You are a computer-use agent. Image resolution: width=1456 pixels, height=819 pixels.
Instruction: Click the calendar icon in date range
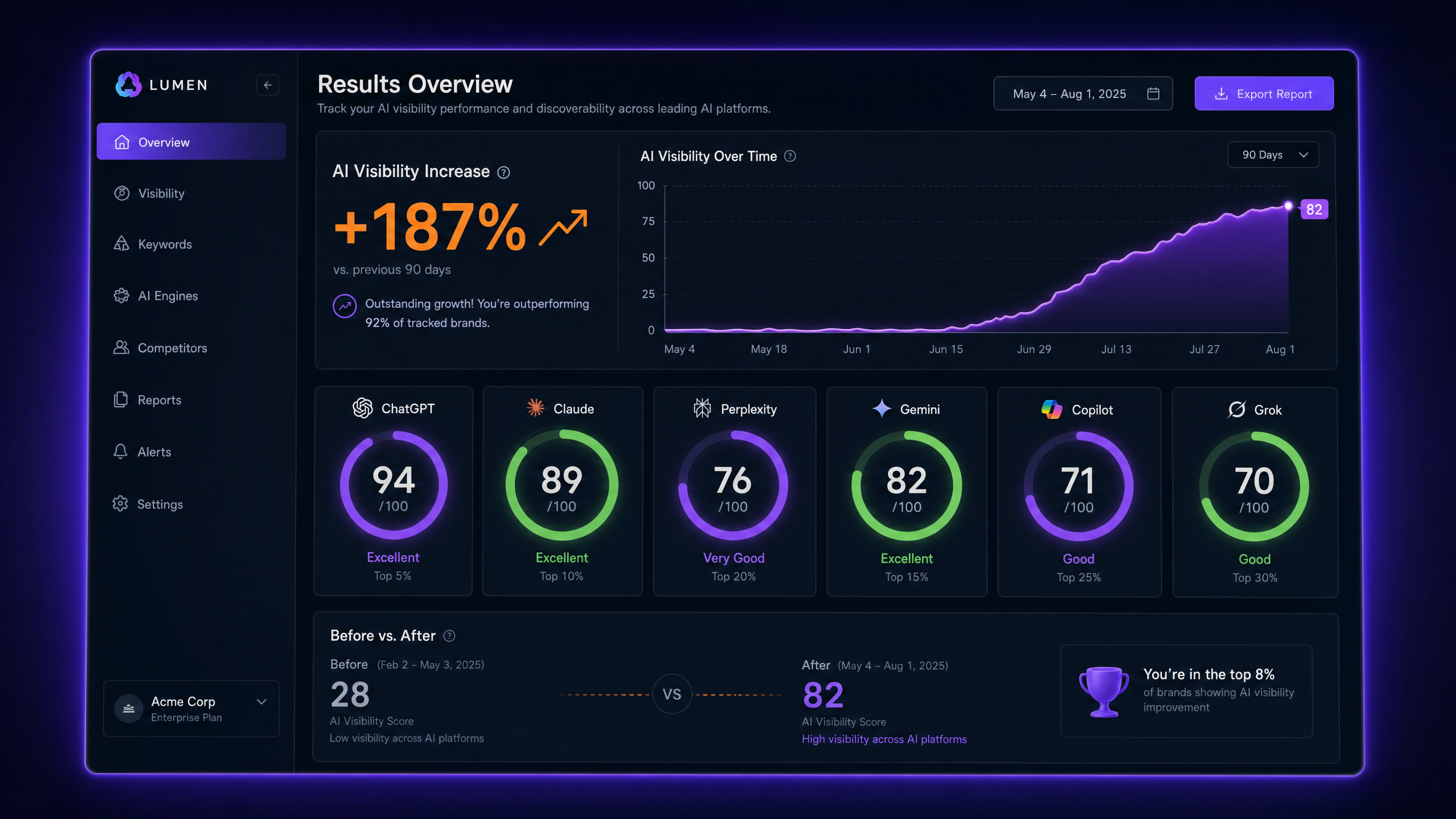[1153, 93]
